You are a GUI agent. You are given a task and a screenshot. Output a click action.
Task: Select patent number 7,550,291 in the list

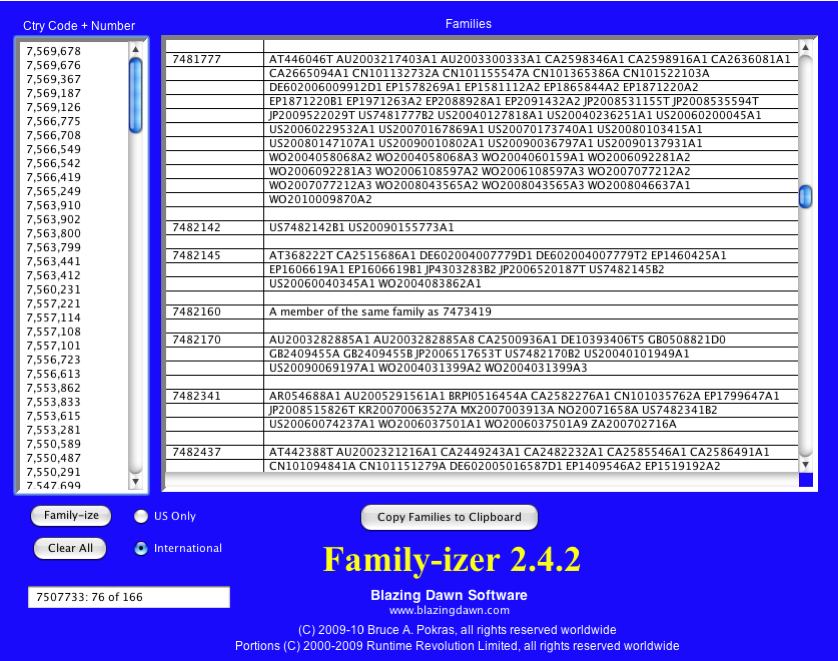(x=53, y=472)
